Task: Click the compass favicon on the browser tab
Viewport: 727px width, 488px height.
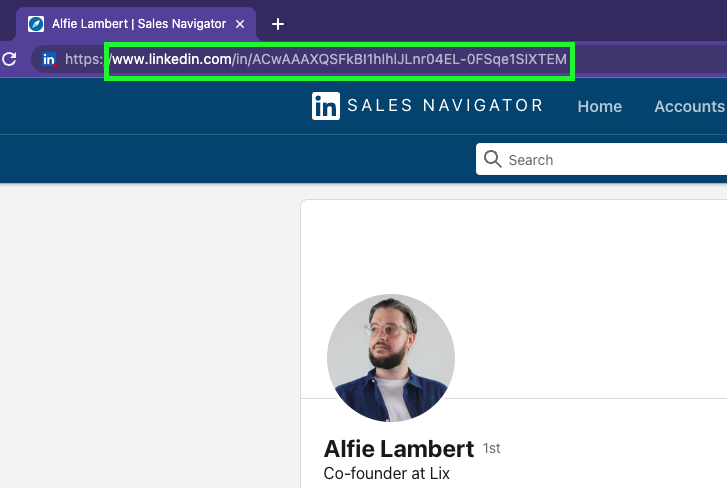Action: click(36, 23)
